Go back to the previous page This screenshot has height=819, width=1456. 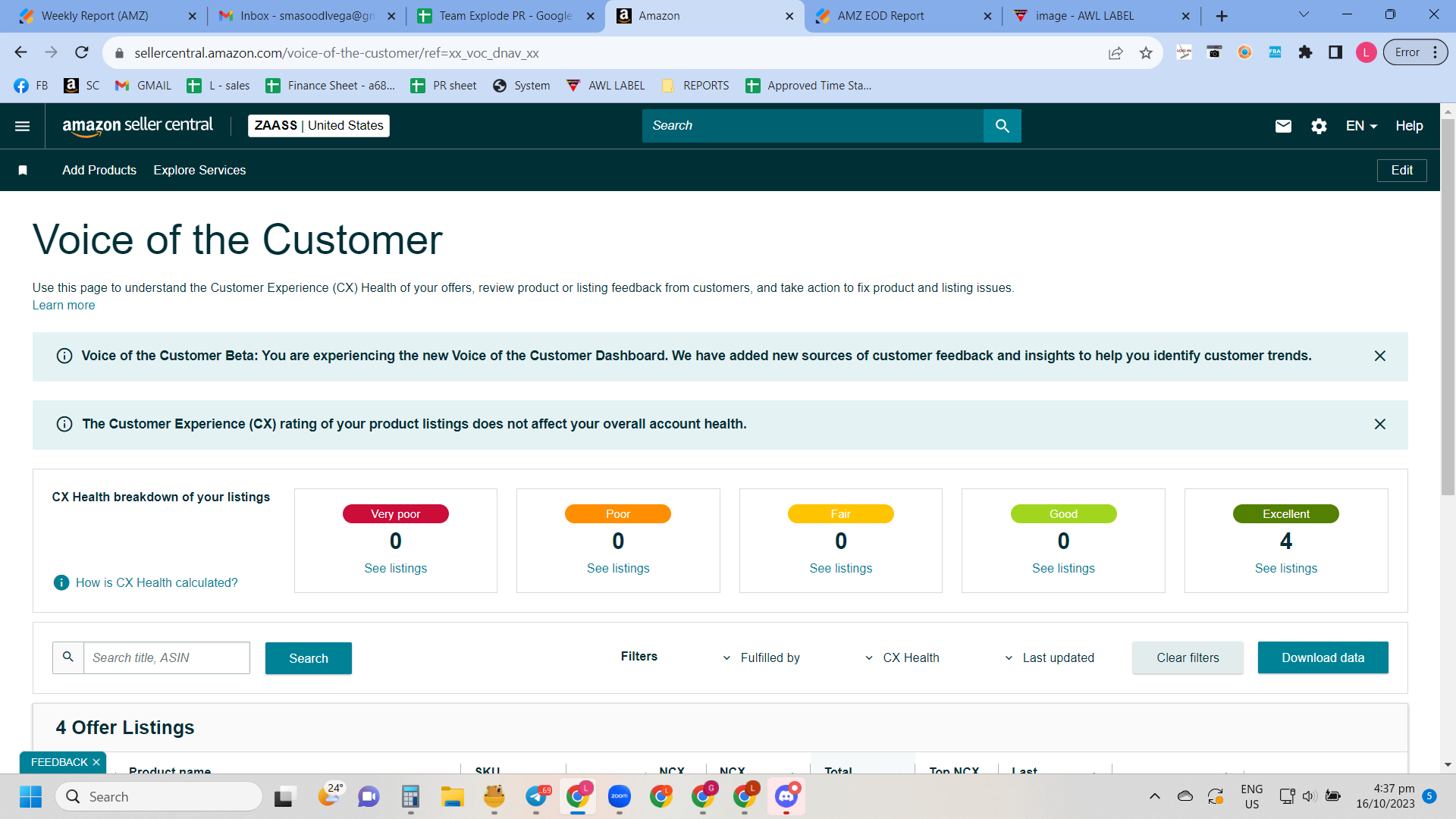20,52
